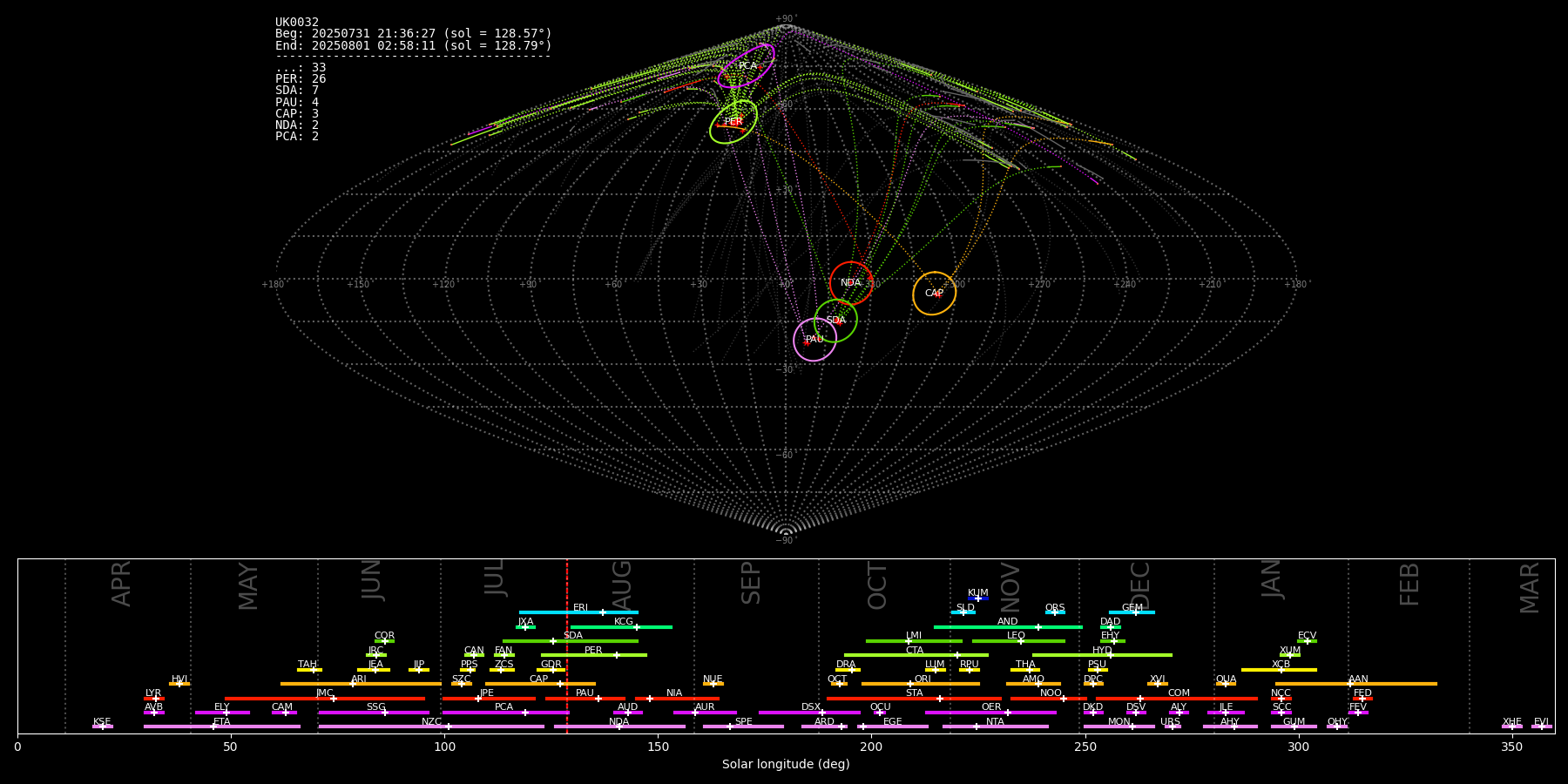Click the -90° label at map bottom

[786, 540]
